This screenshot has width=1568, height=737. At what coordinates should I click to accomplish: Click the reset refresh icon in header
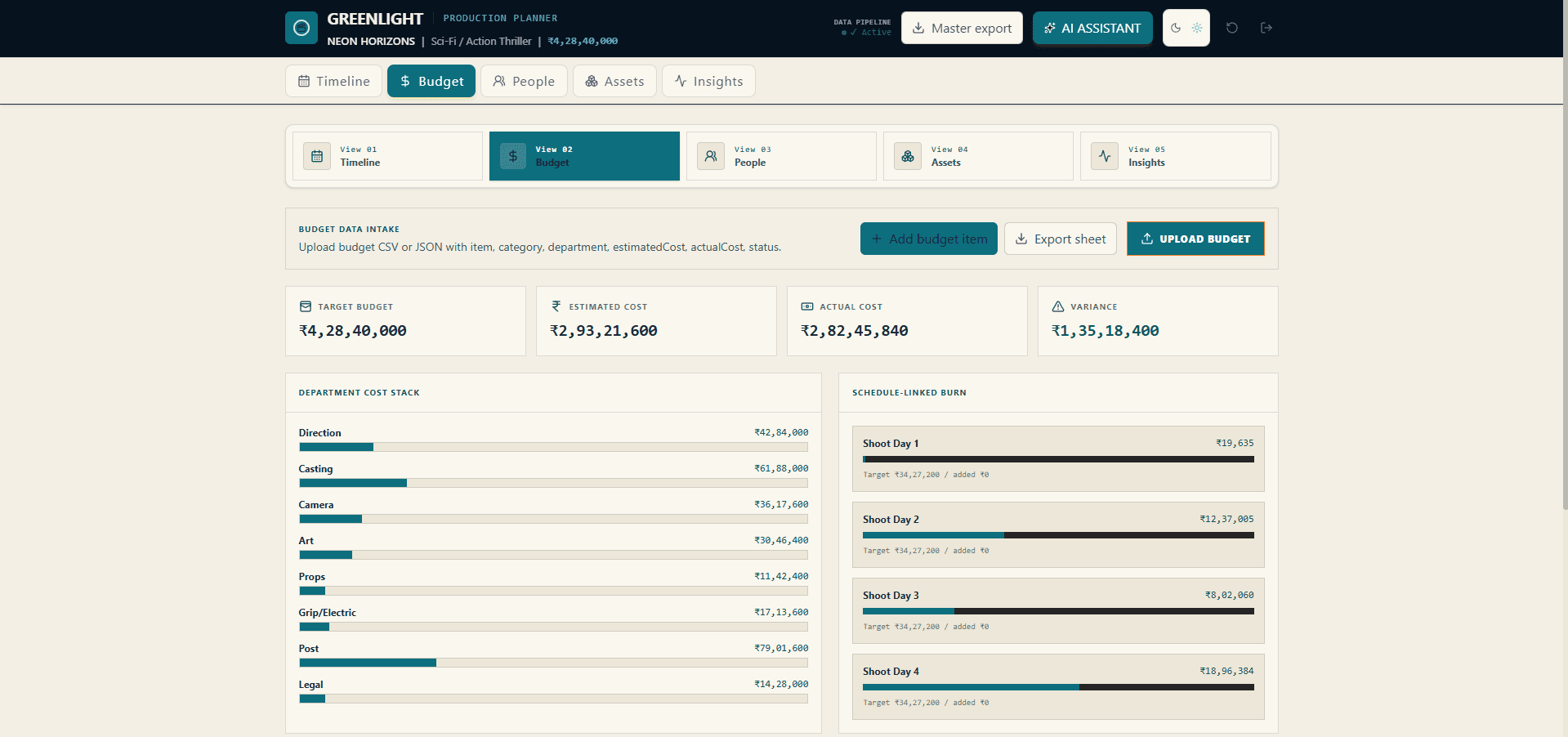(1232, 28)
